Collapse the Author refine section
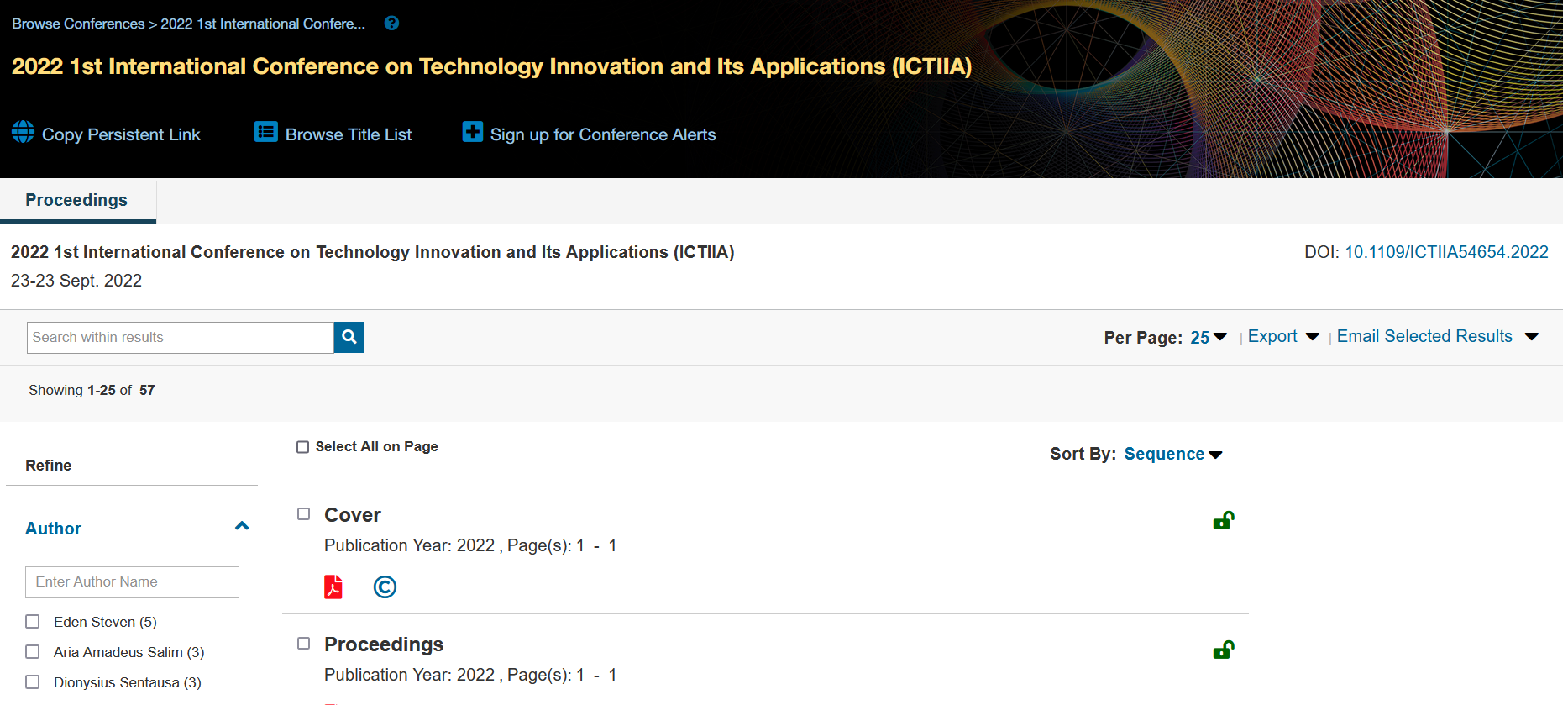The height and width of the screenshot is (705, 1568). pos(242,527)
